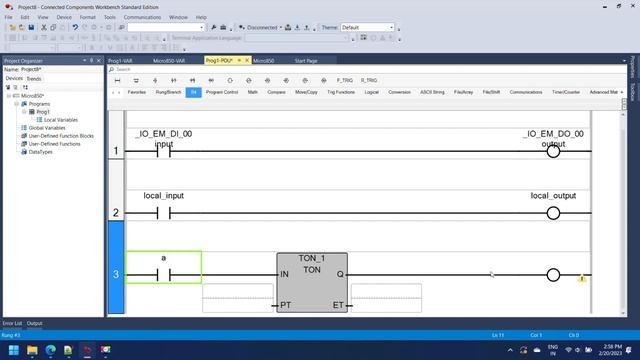Select the direct coil instruction icon
Viewport: 640px width, 360px height.
230,80
